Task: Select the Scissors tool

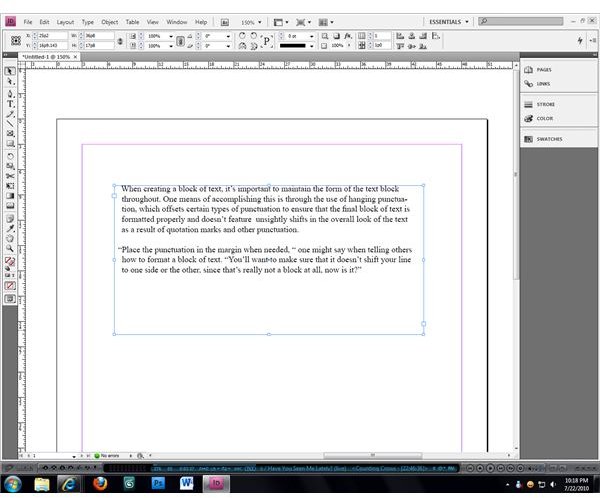Action: click(10, 176)
